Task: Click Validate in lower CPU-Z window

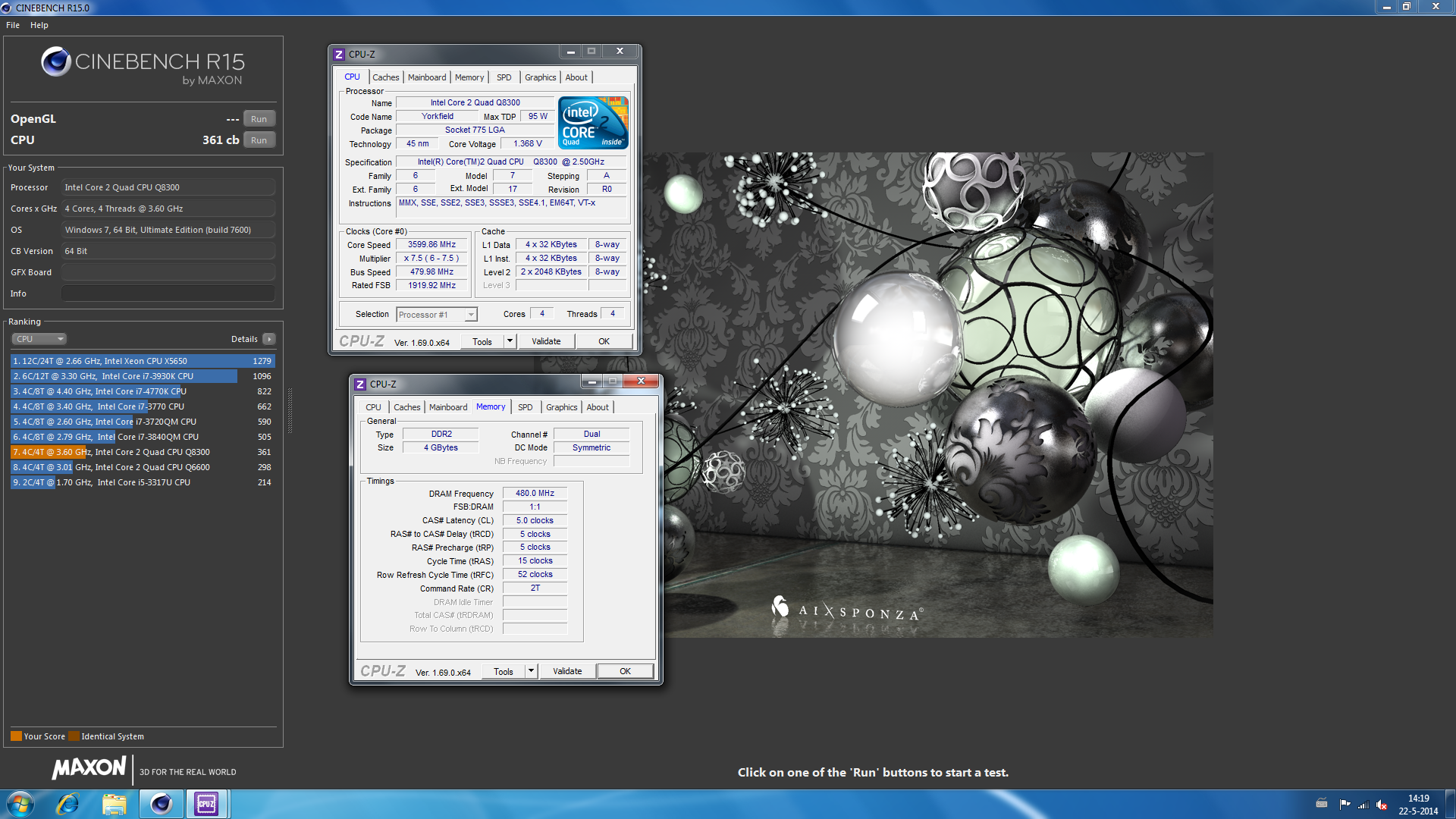Action: coord(567,672)
